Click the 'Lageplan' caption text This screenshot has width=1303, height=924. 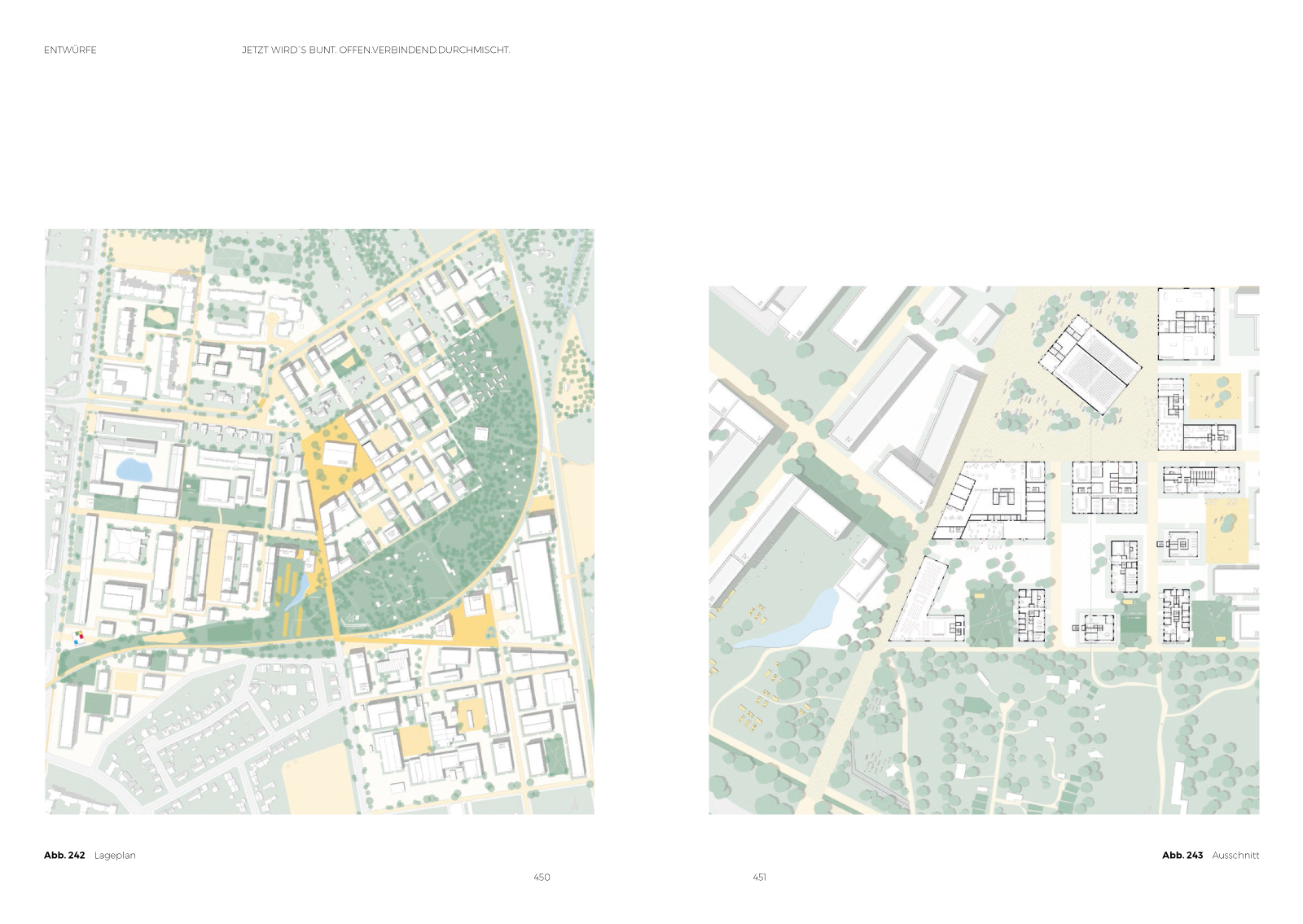point(115,856)
